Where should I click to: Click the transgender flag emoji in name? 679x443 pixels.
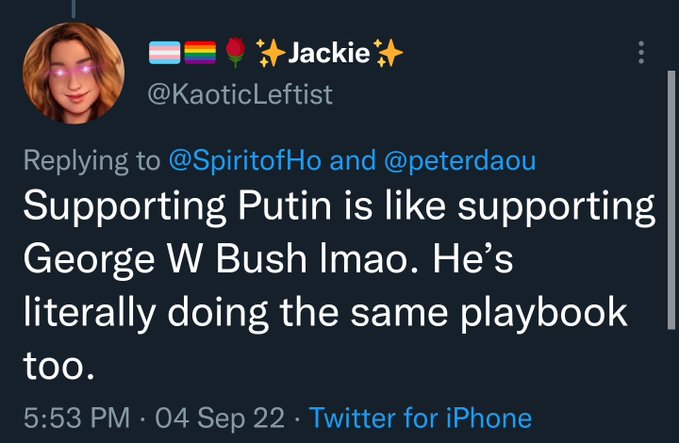click(163, 54)
